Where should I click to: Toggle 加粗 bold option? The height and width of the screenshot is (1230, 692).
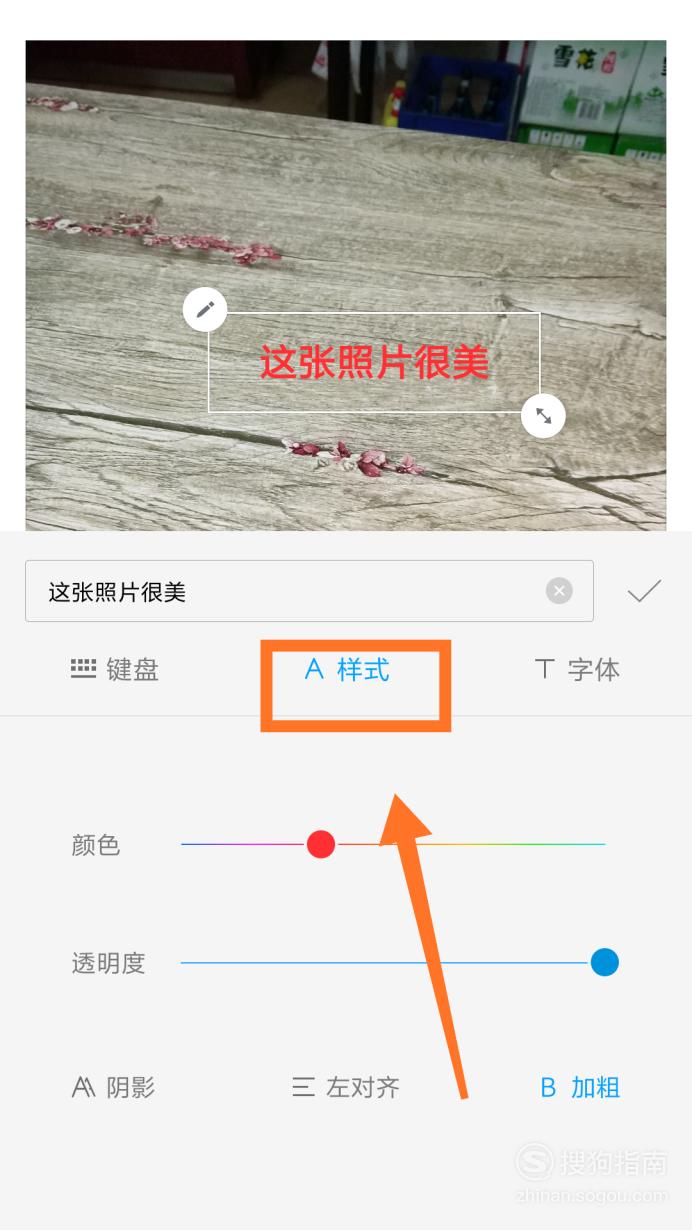click(580, 1087)
